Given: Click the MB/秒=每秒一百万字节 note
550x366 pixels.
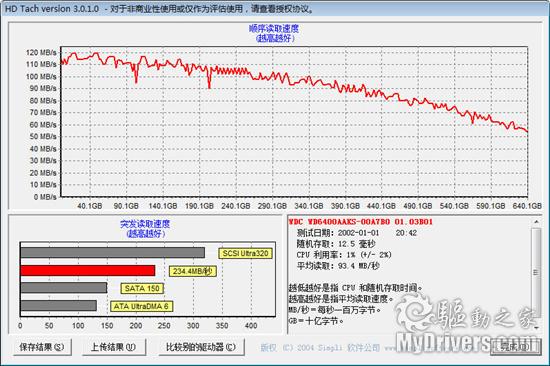Looking at the screenshot, I should tap(335, 310).
